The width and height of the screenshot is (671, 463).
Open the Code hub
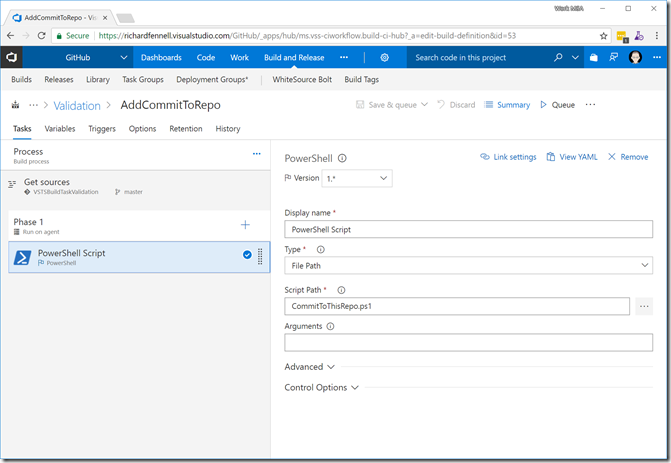206,57
